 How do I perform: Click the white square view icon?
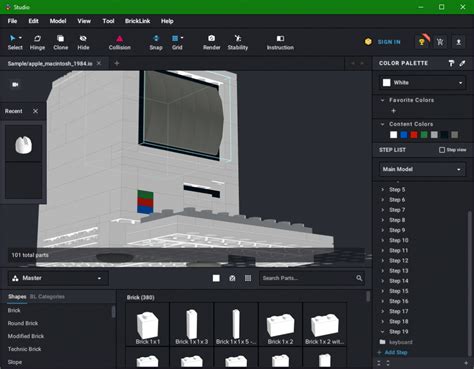tap(216, 278)
